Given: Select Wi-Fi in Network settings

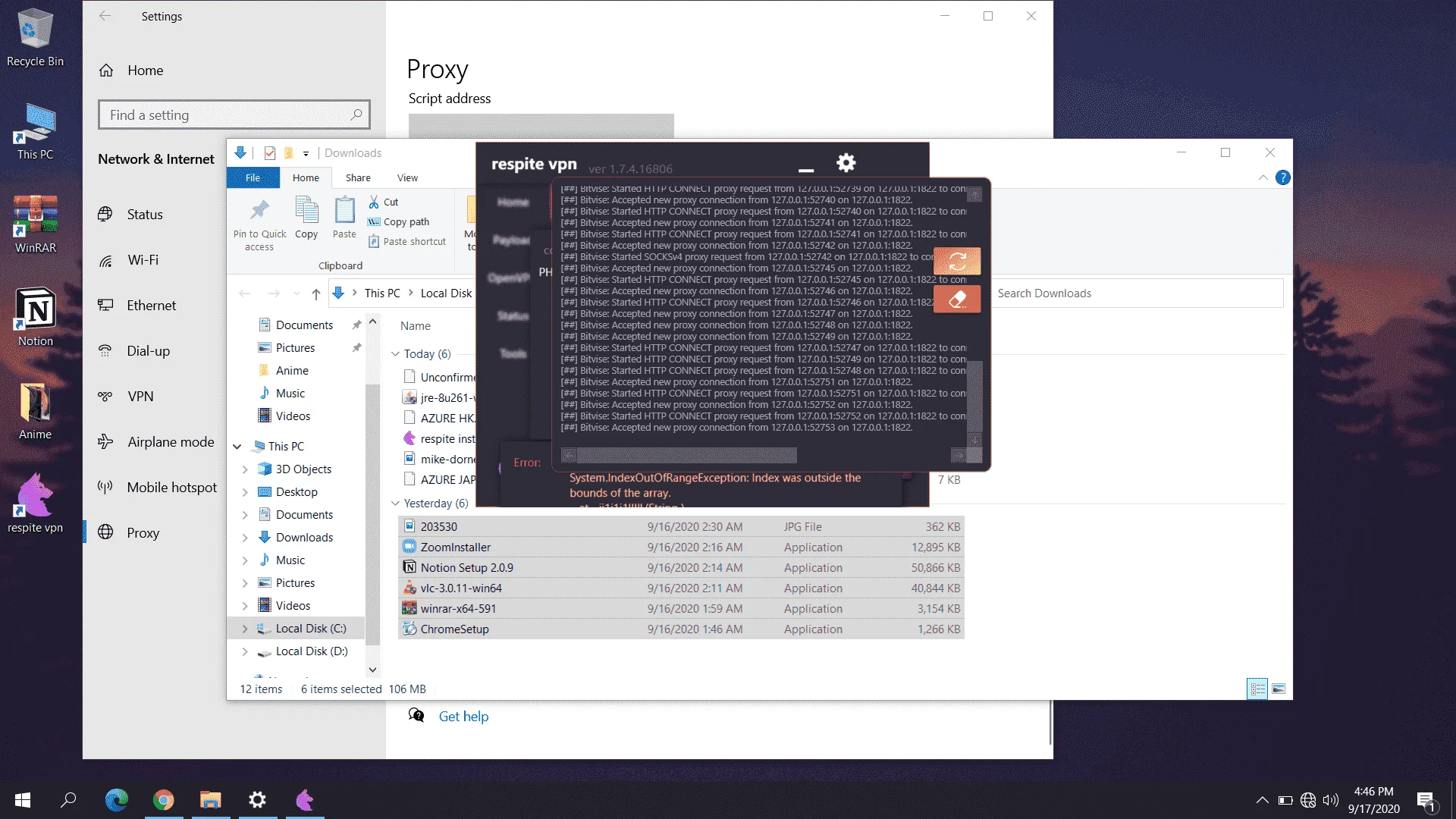Looking at the screenshot, I should 129,260.
